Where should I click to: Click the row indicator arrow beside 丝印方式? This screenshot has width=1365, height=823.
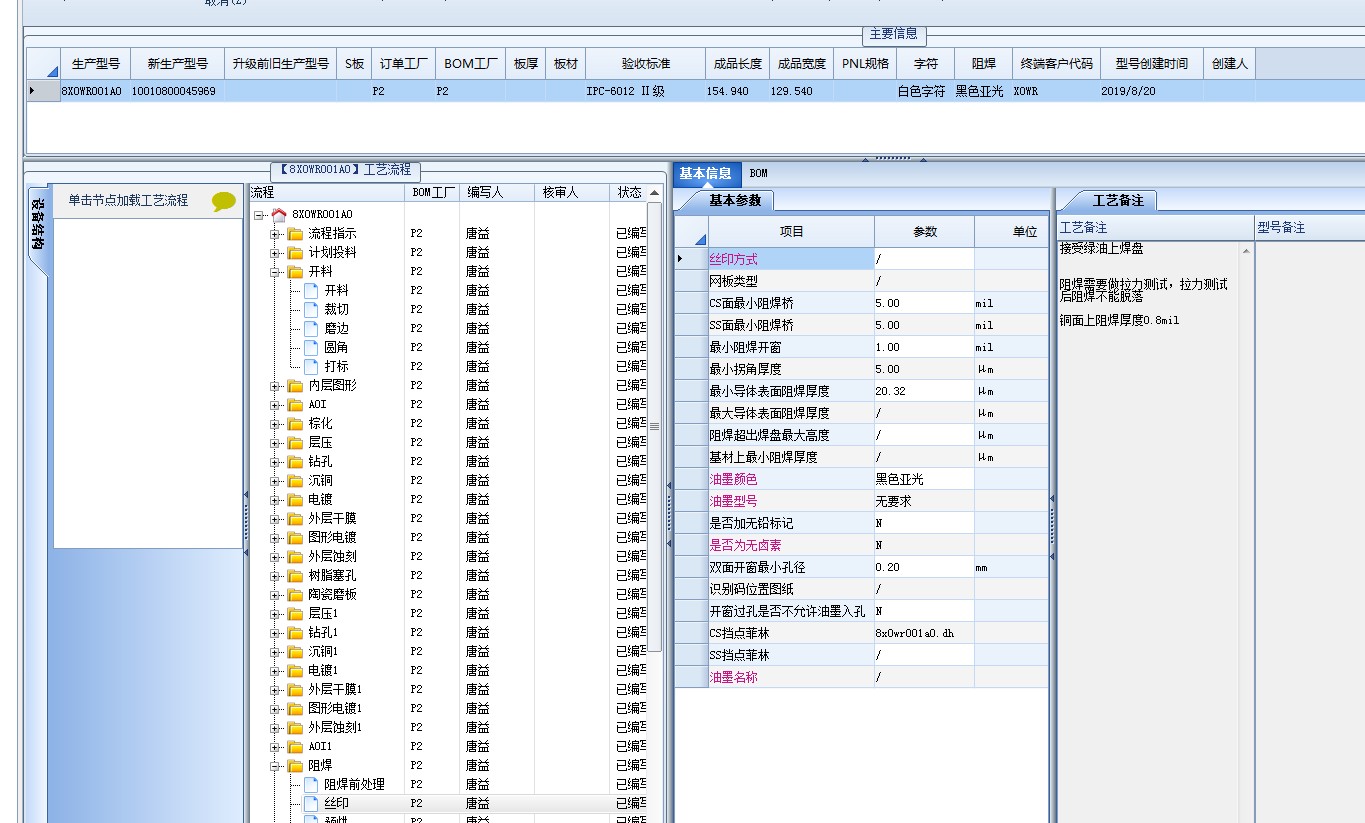point(681,259)
